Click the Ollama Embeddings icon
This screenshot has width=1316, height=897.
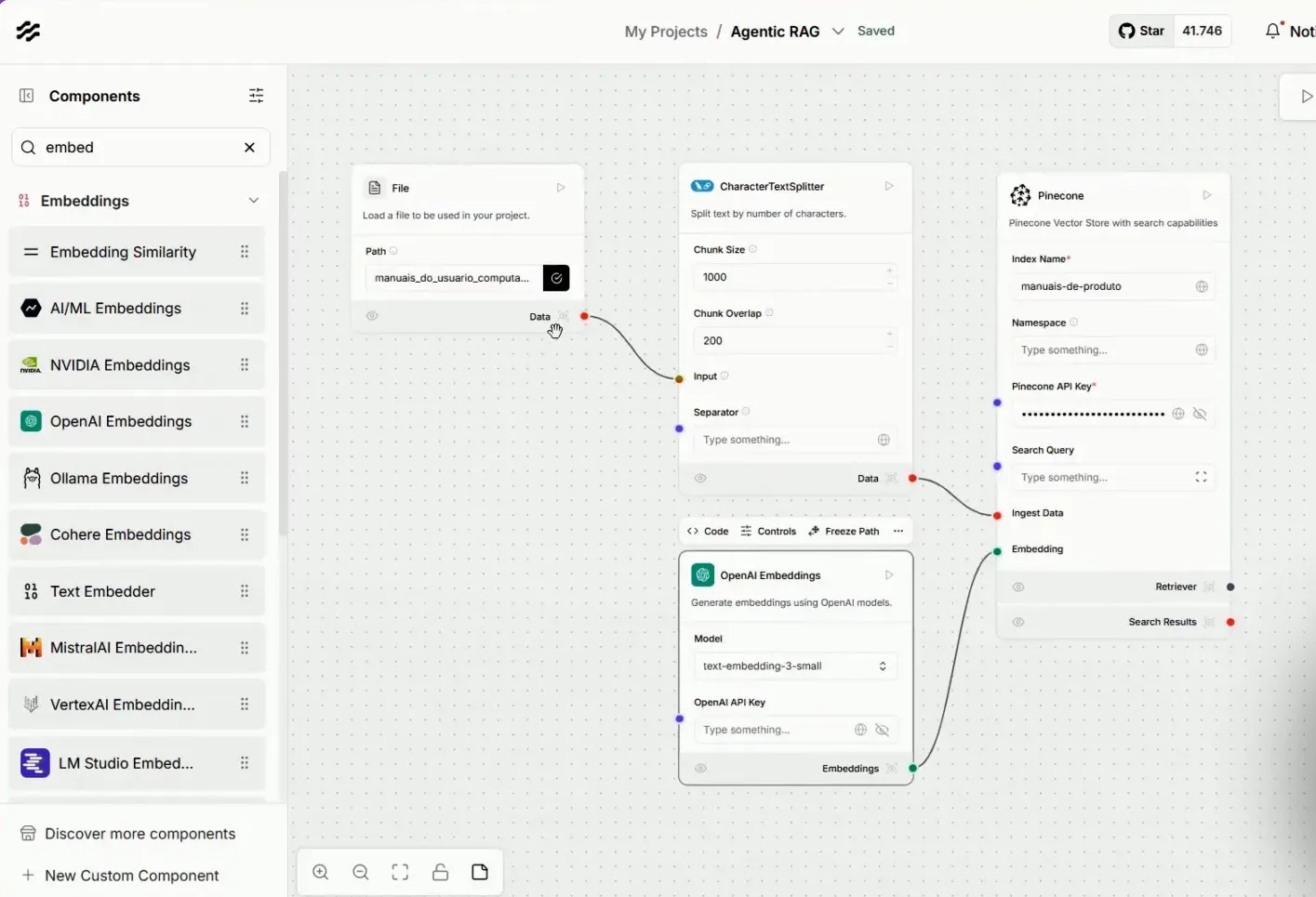[31, 479]
